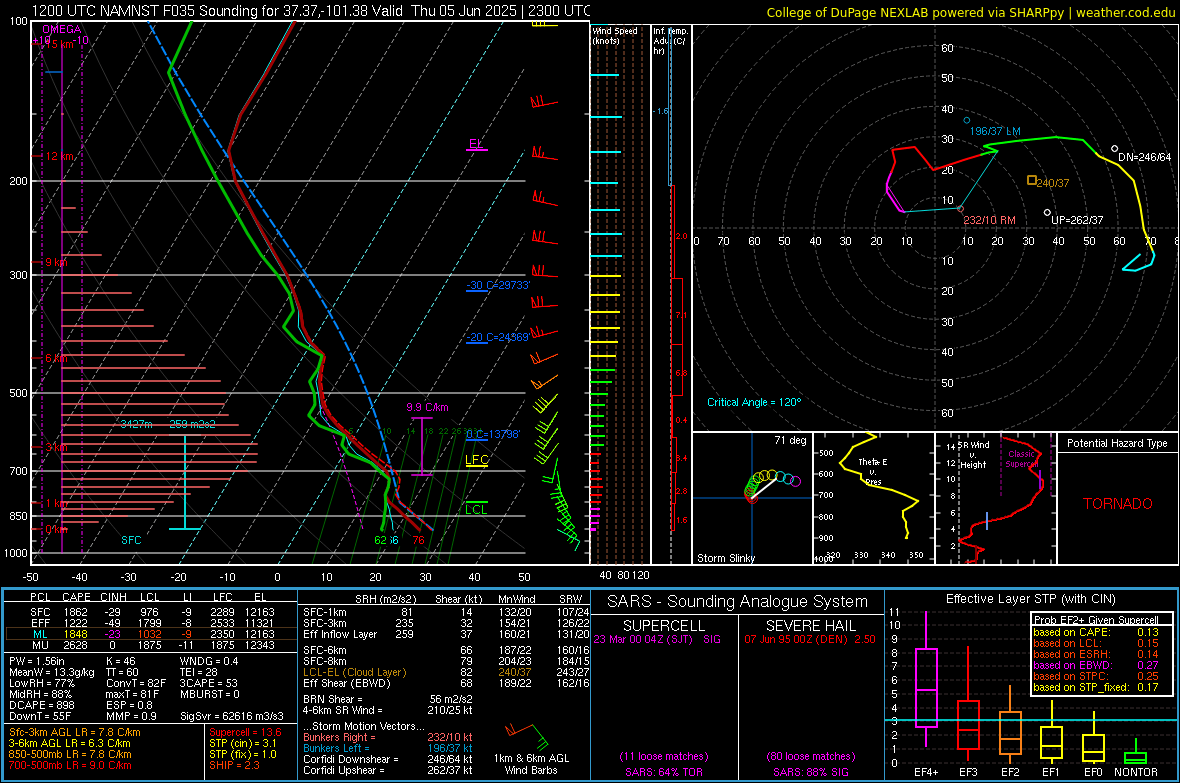The image size is (1180, 783).
Task: Click the SARS: 64% TOR result
Action: [x=663, y=772]
